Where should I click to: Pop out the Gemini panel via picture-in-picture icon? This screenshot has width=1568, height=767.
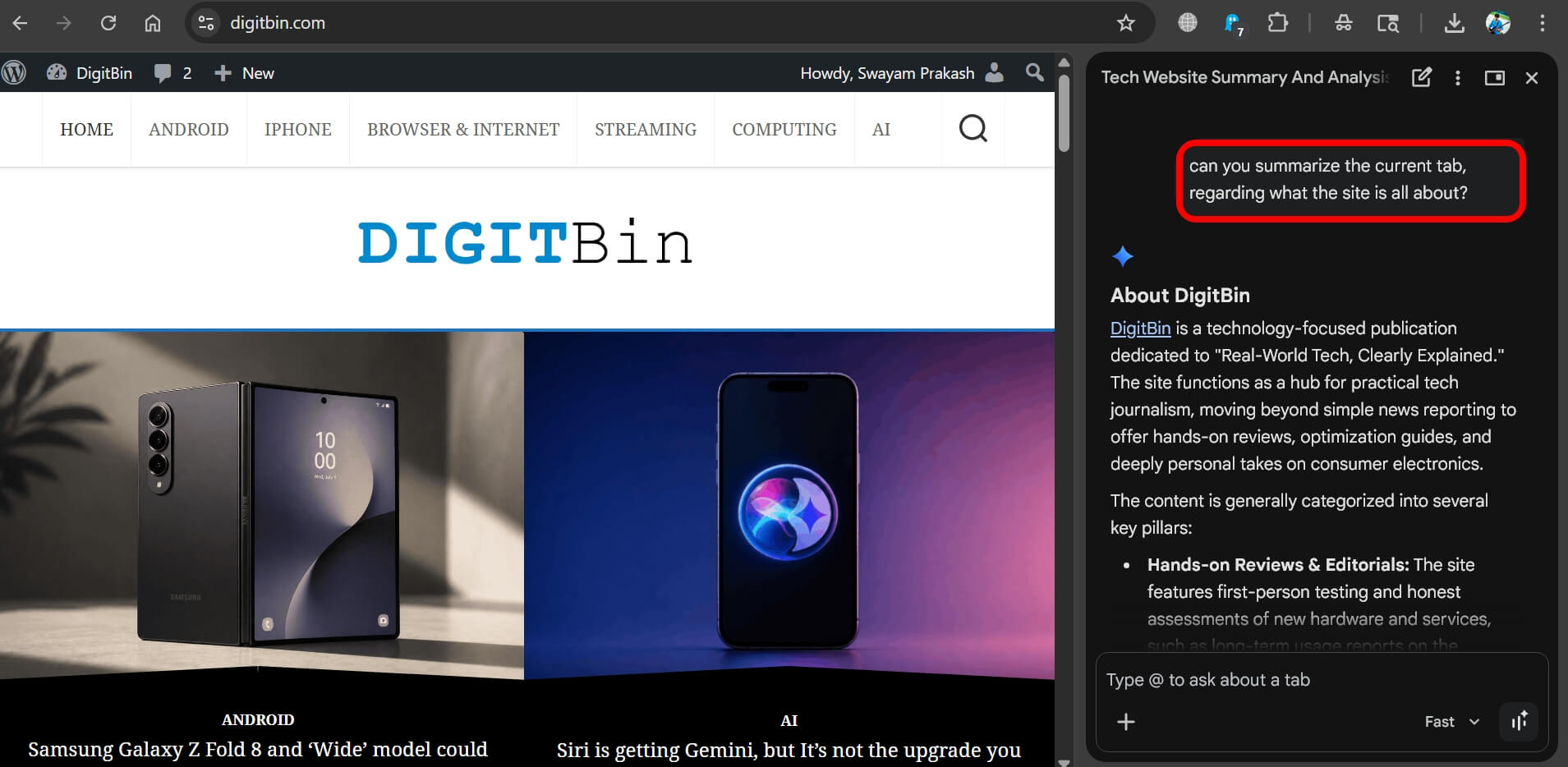click(1495, 77)
